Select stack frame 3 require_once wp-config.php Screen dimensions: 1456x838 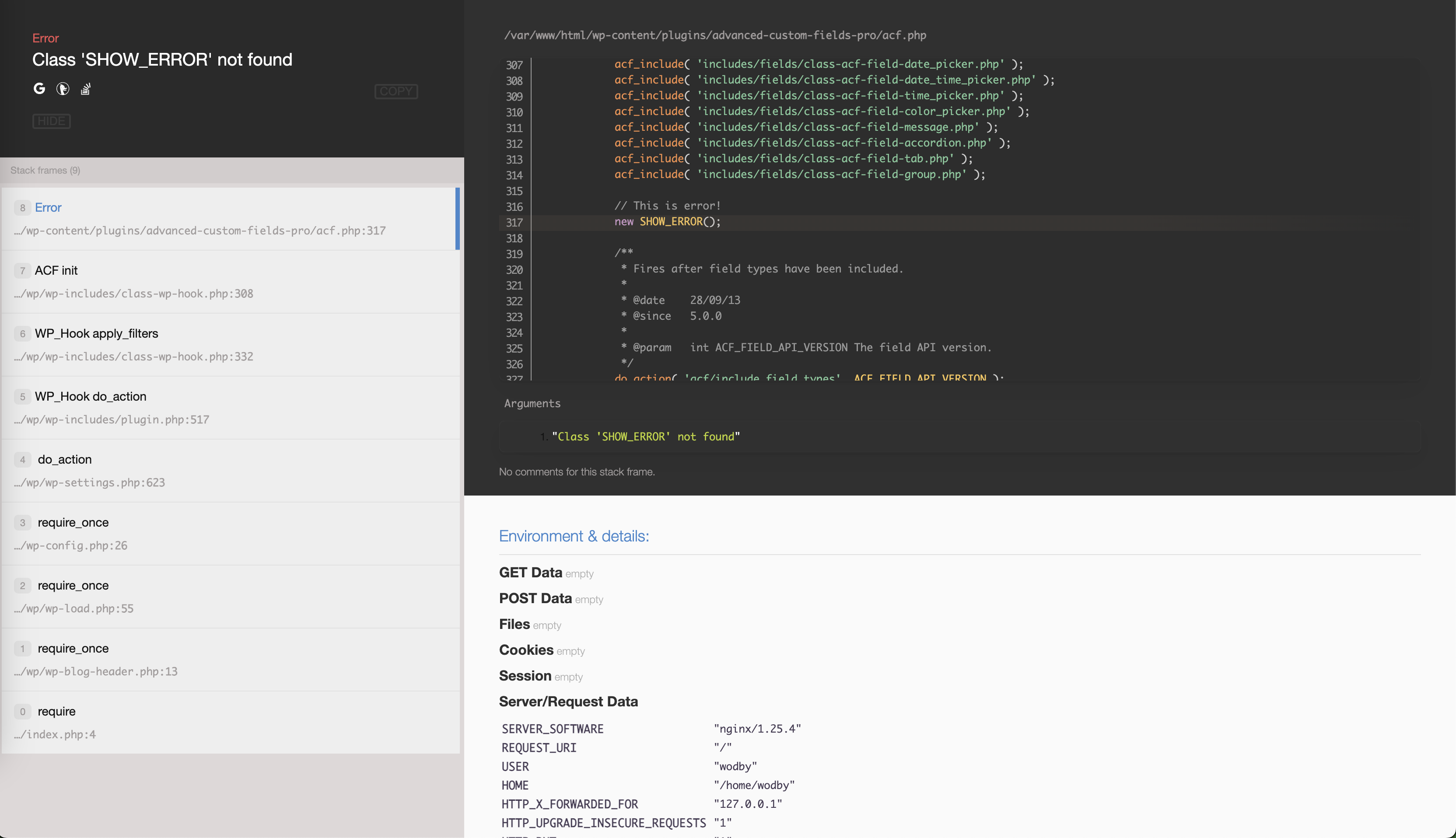pyautogui.click(x=231, y=534)
